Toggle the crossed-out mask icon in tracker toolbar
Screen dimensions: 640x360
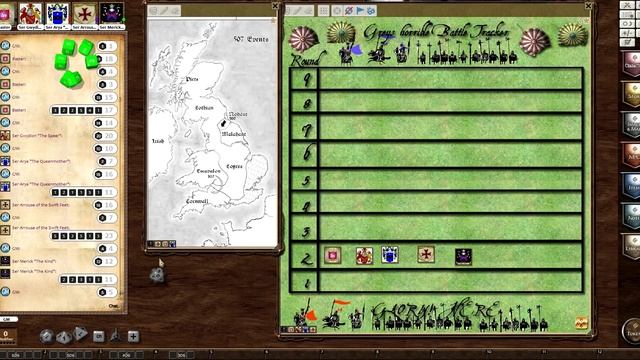click(x=349, y=11)
